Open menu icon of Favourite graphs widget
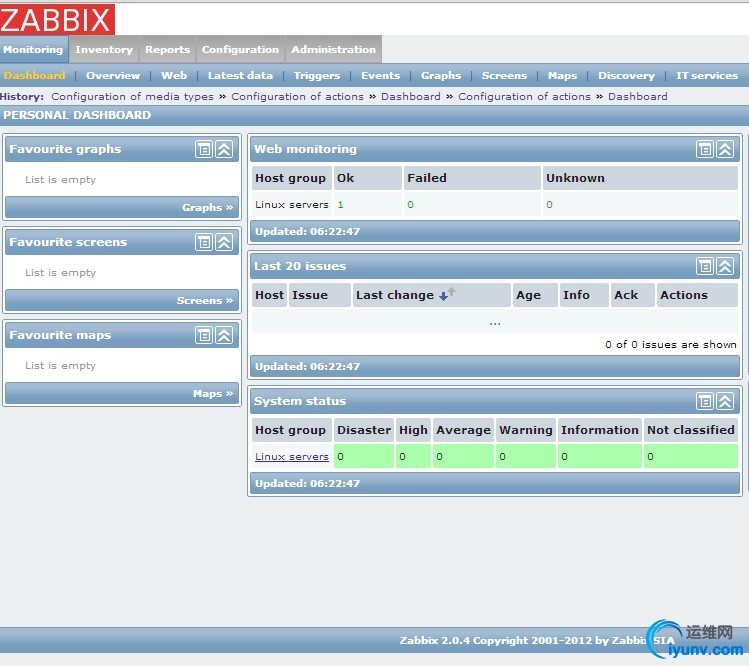The height and width of the screenshot is (666, 749). coord(204,149)
